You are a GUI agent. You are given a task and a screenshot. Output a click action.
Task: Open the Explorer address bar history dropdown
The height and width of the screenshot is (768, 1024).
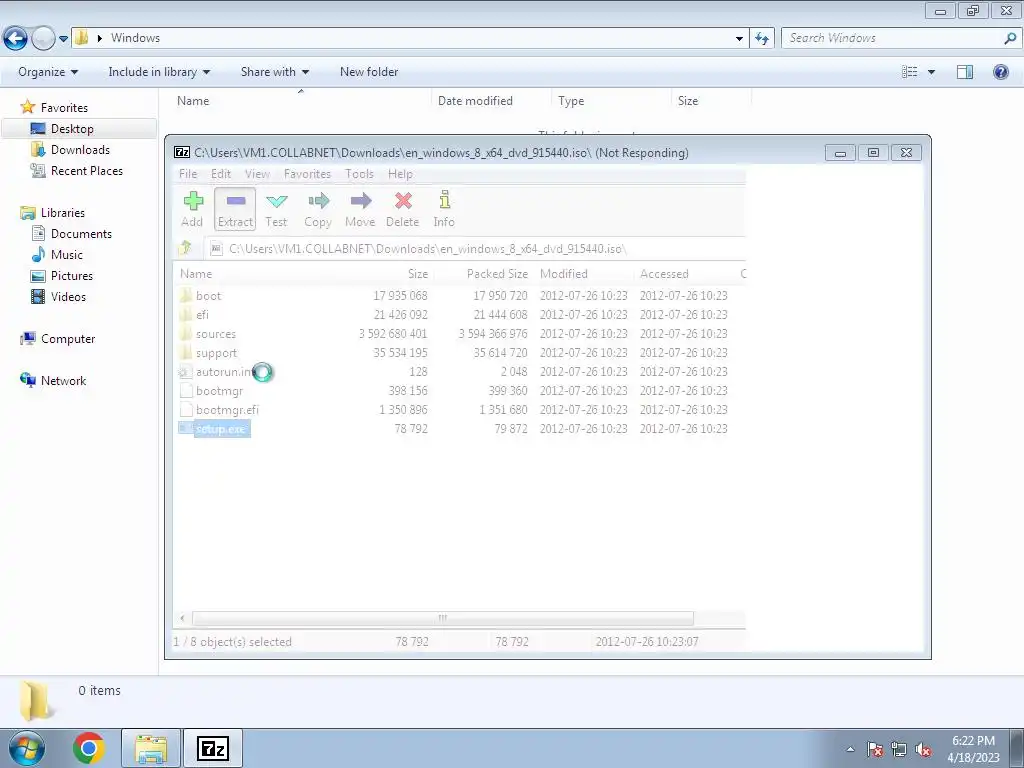click(739, 39)
